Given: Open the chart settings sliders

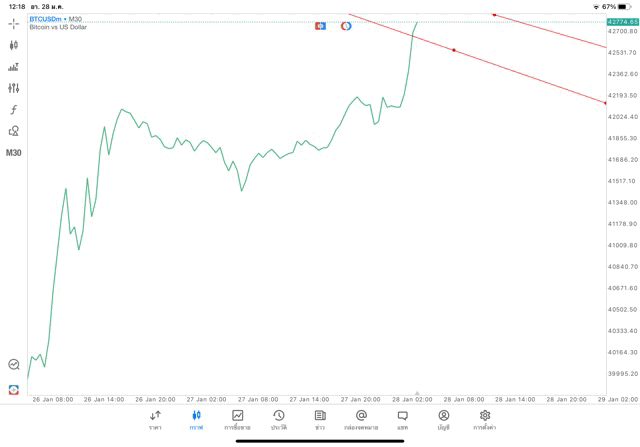Looking at the screenshot, I should [14, 88].
